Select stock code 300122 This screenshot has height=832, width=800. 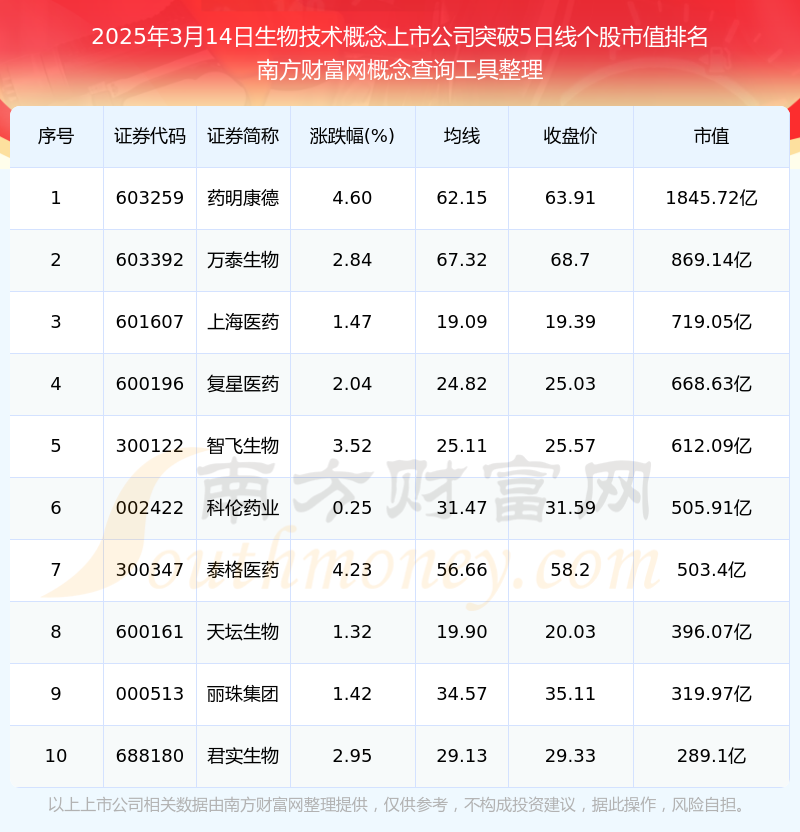coord(150,446)
